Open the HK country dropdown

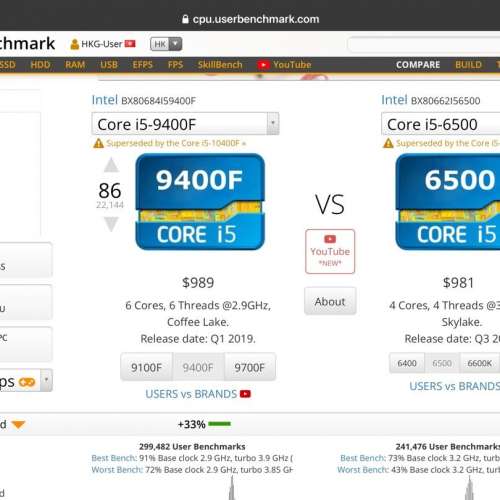[166, 44]
